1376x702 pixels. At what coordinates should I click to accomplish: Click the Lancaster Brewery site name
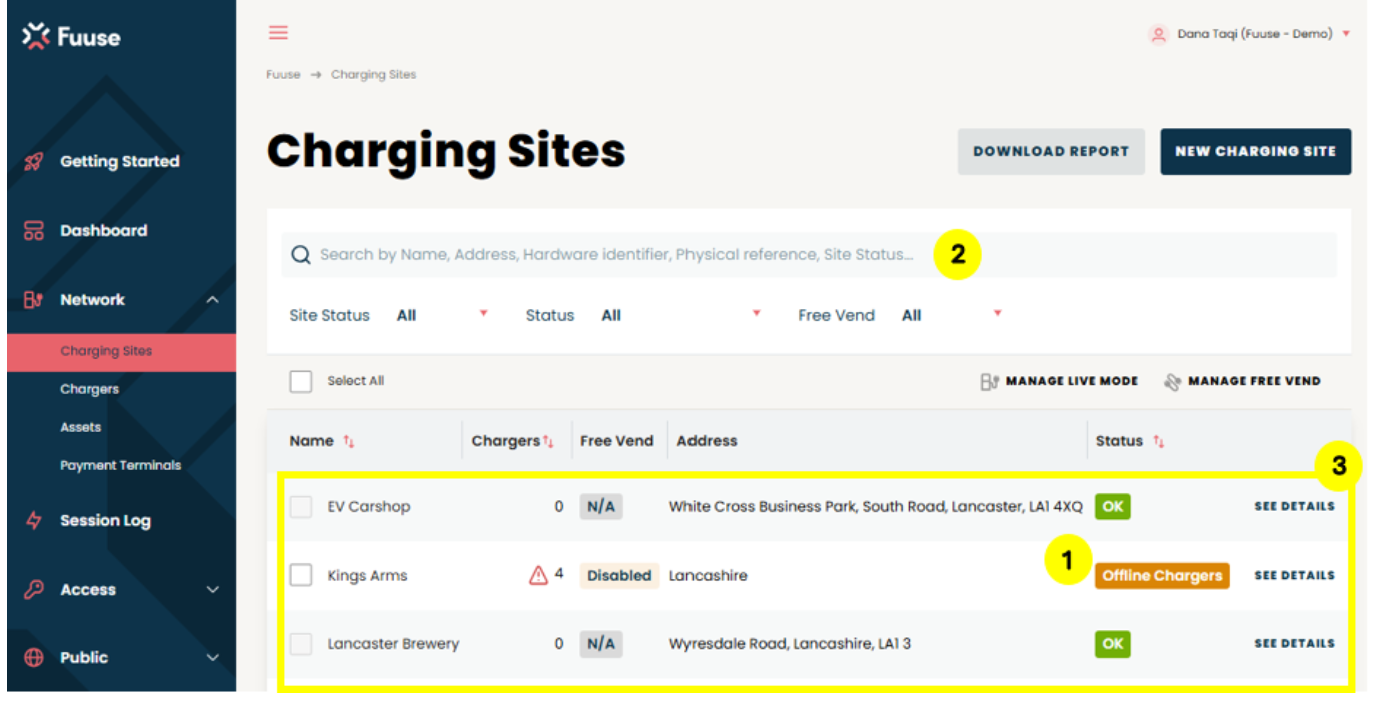393,644
